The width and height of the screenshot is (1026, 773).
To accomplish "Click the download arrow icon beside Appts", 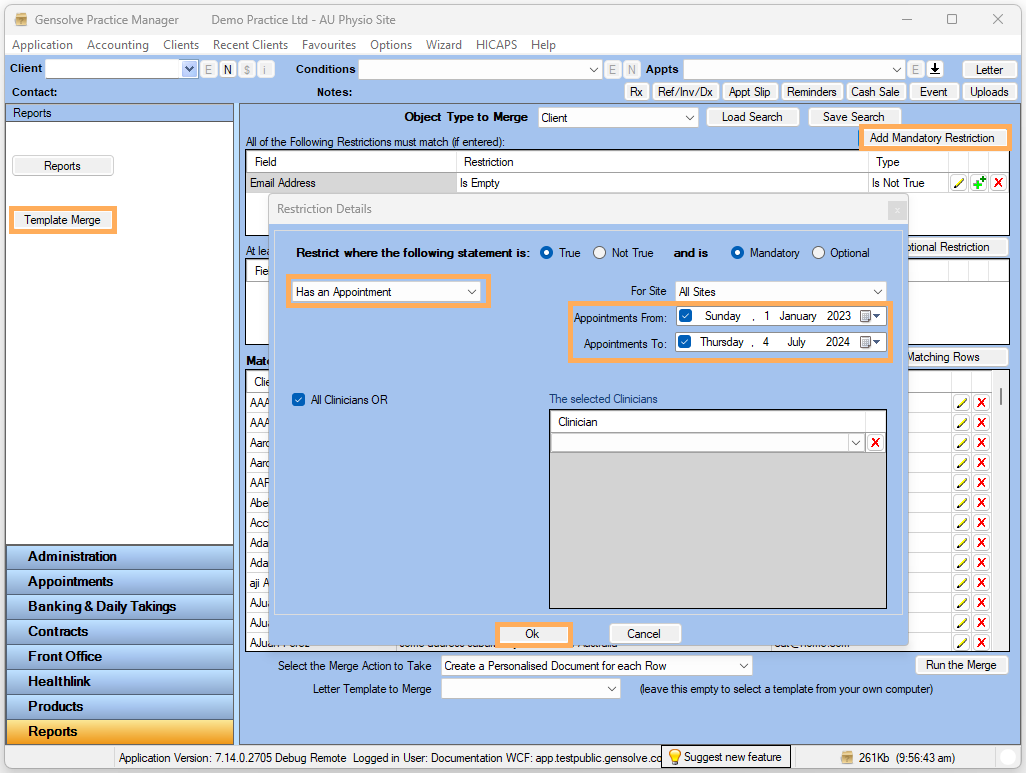I will pos(936,69).
